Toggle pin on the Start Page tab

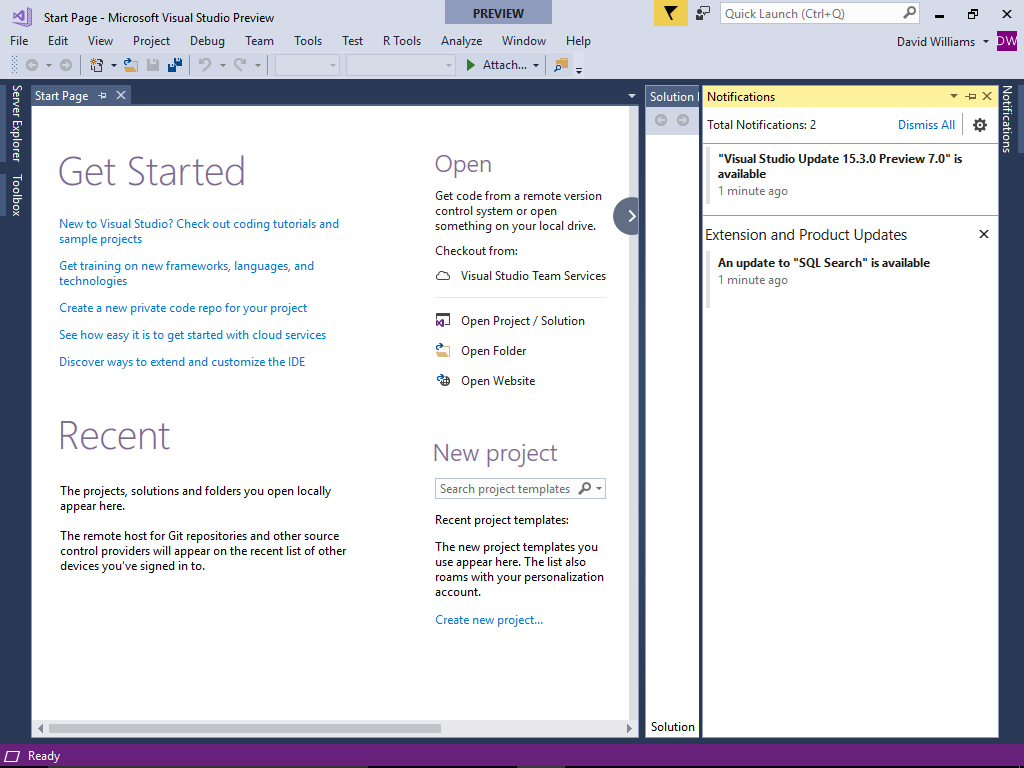coord(103,96)
